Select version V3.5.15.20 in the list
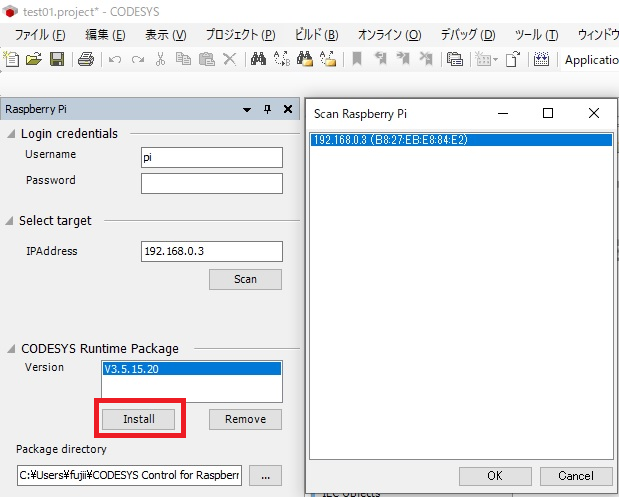The height and width of the screenshot is (497, 619). pyautogui.click(x=191, y=369)
